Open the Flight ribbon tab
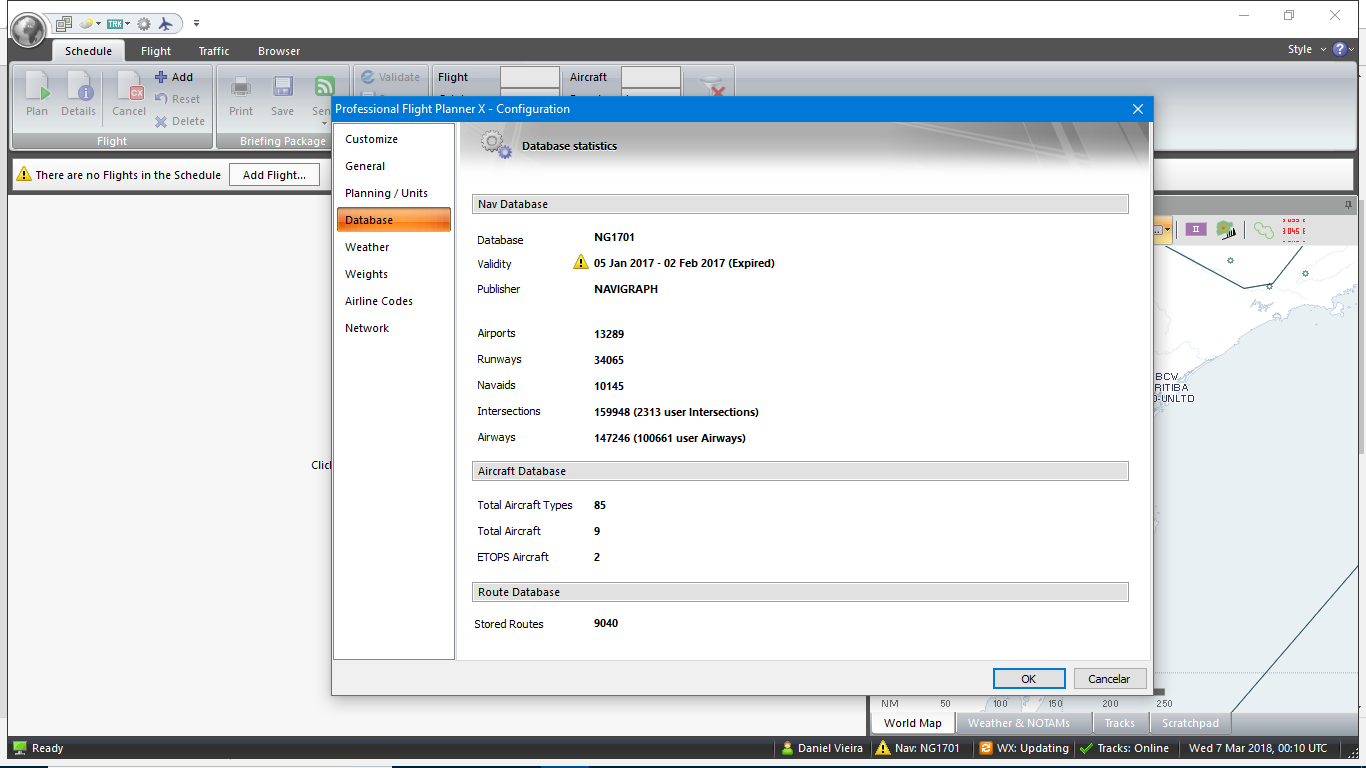 point(156,51)
